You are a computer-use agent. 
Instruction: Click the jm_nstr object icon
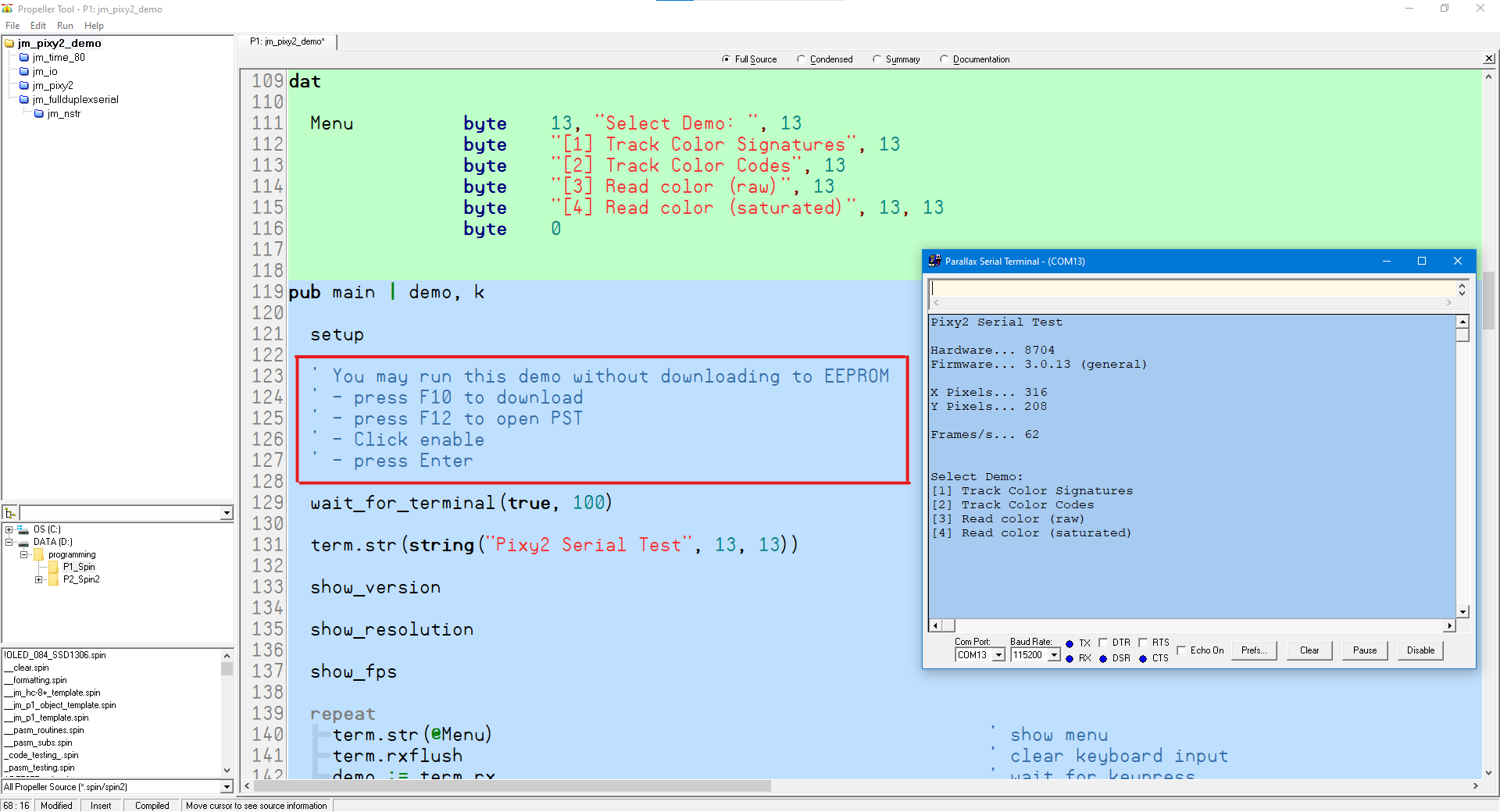pyautogui.click(x=39, y=114)
